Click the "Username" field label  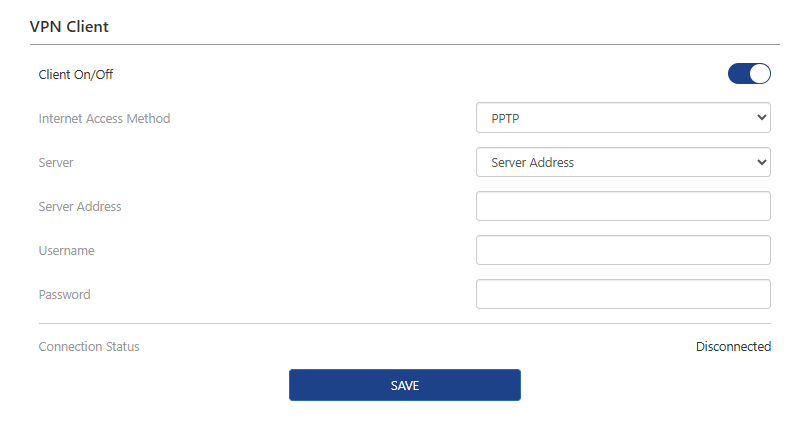[66, 250]
